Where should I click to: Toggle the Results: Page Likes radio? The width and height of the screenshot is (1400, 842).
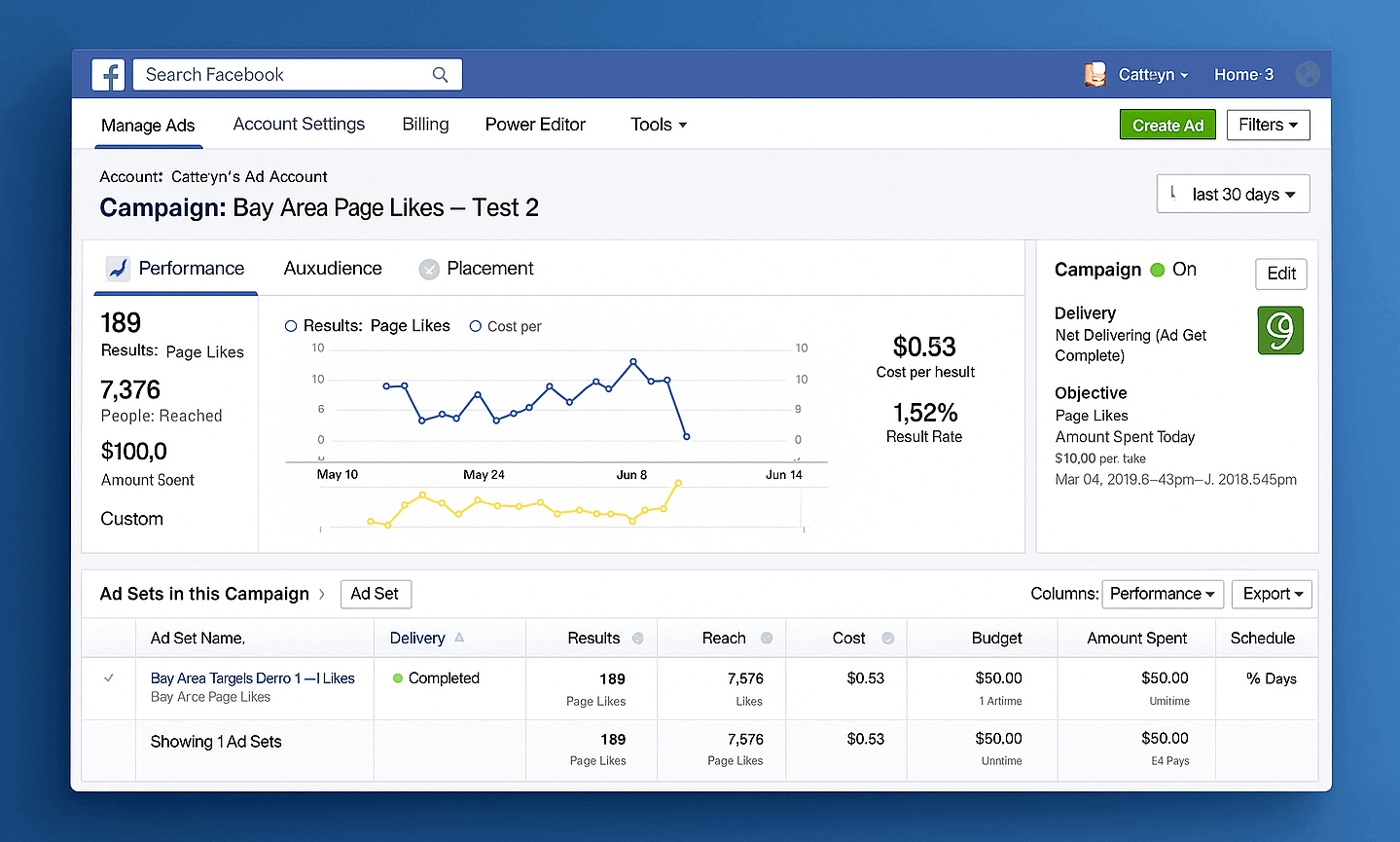tap(291, 326)
